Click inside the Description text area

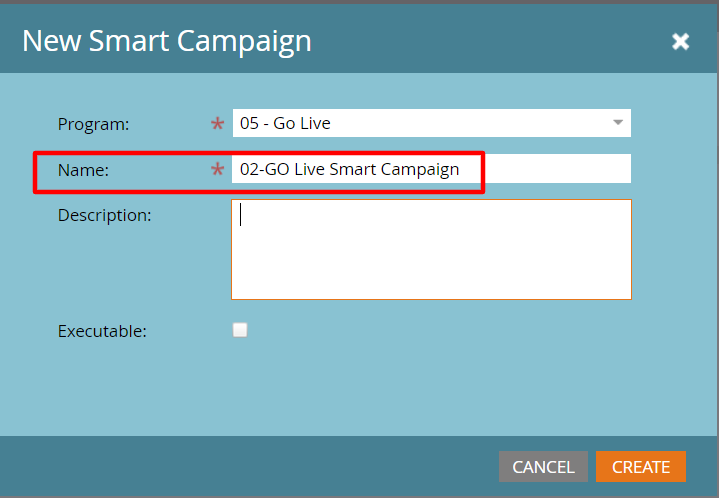[x=431, y=249]
